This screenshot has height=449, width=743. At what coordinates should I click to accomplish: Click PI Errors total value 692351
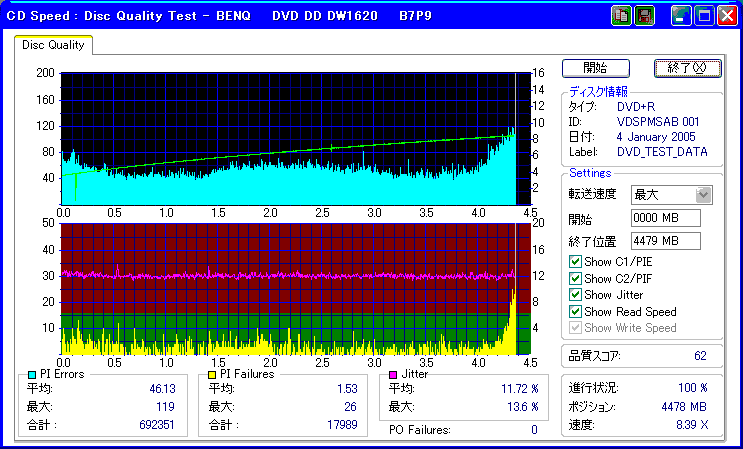click(x=156, y=425)
